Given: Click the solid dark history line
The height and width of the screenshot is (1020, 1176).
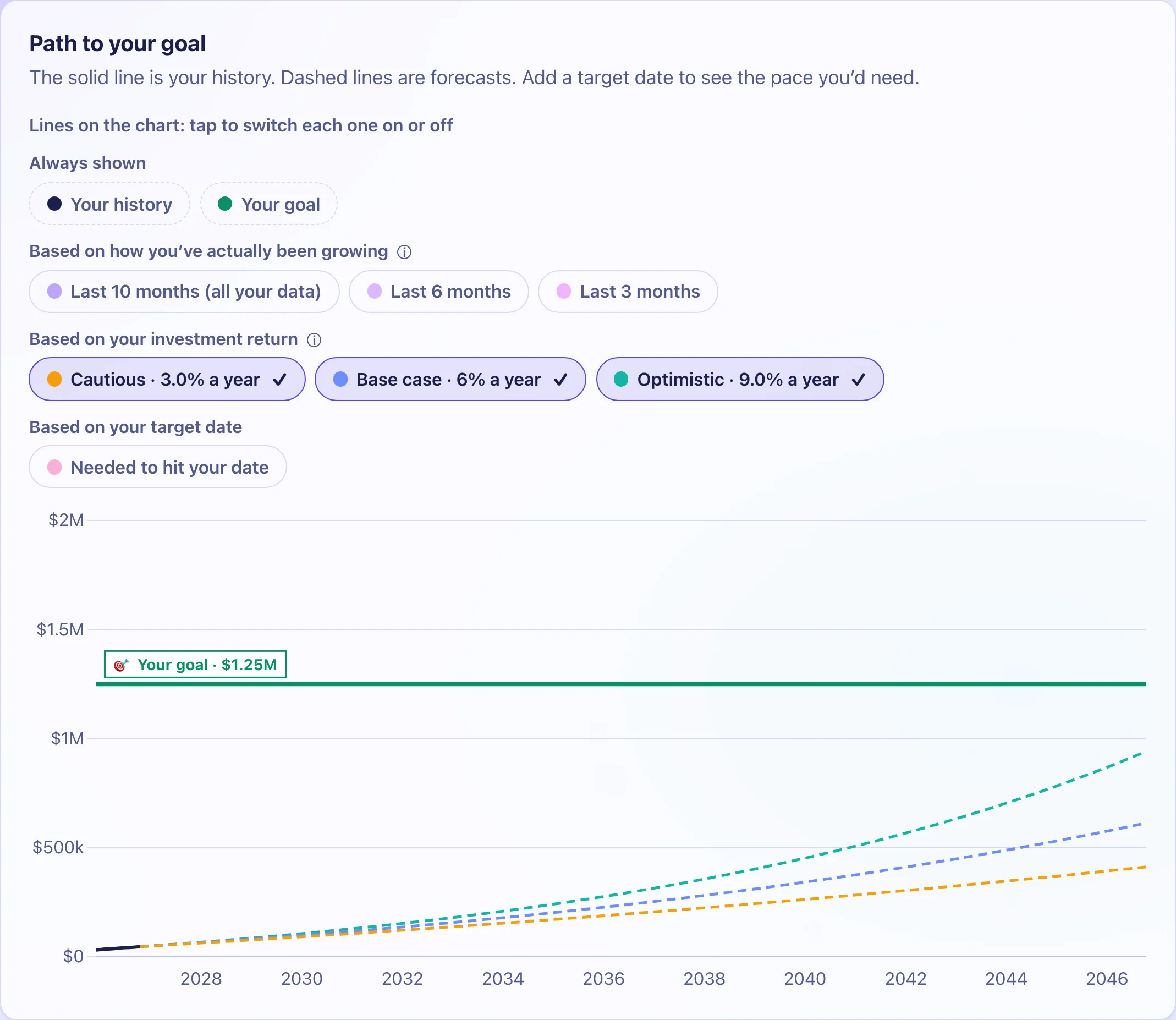Looking at the screenshot, I should (118, 948).
